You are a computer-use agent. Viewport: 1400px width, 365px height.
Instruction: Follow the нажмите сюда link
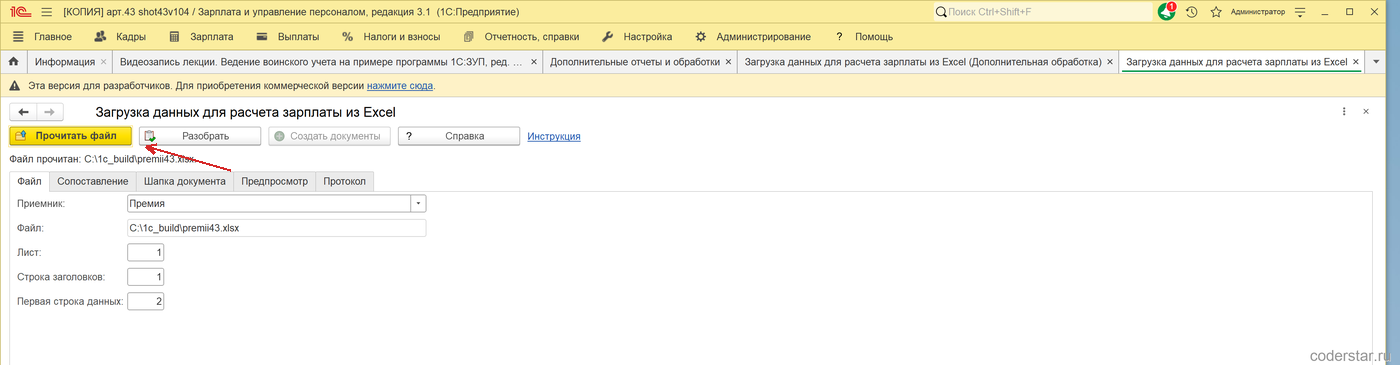[x=400, y=86]
